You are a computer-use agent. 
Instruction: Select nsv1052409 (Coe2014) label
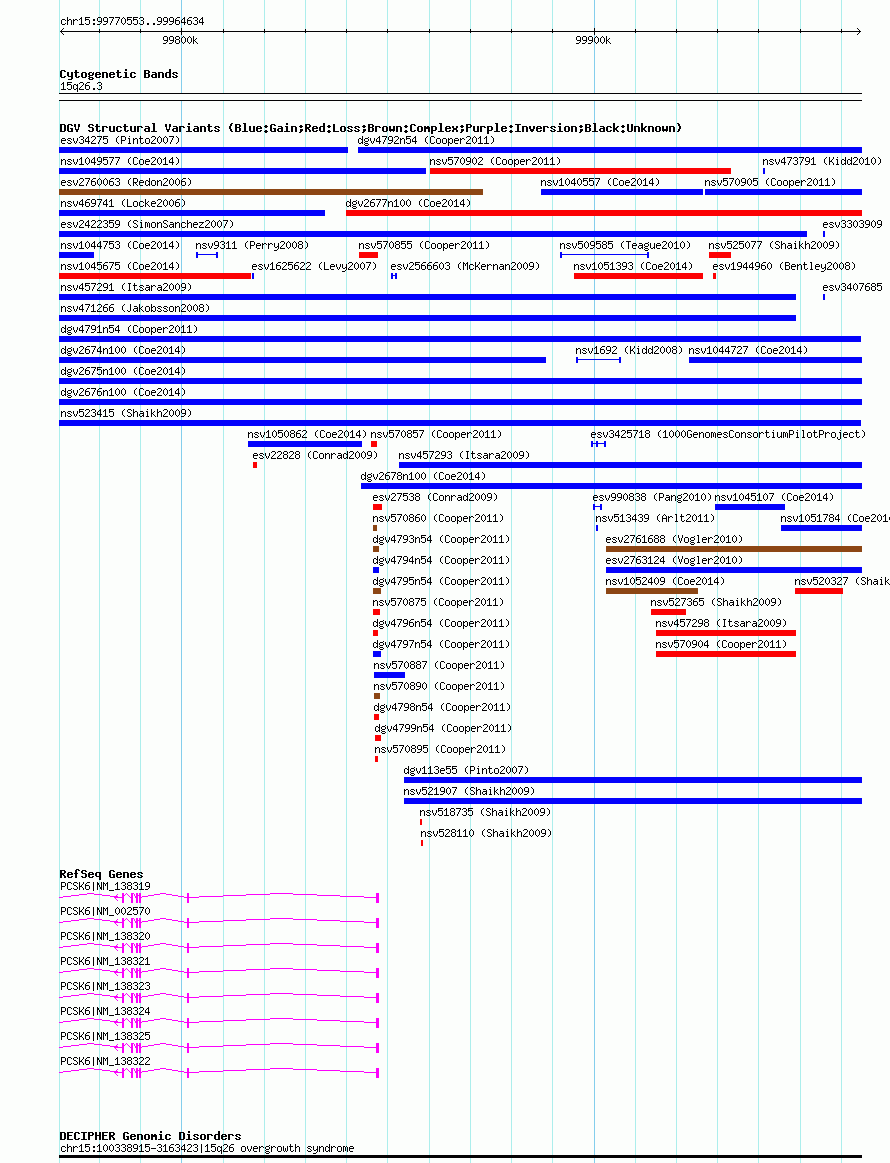click(665, 581)
